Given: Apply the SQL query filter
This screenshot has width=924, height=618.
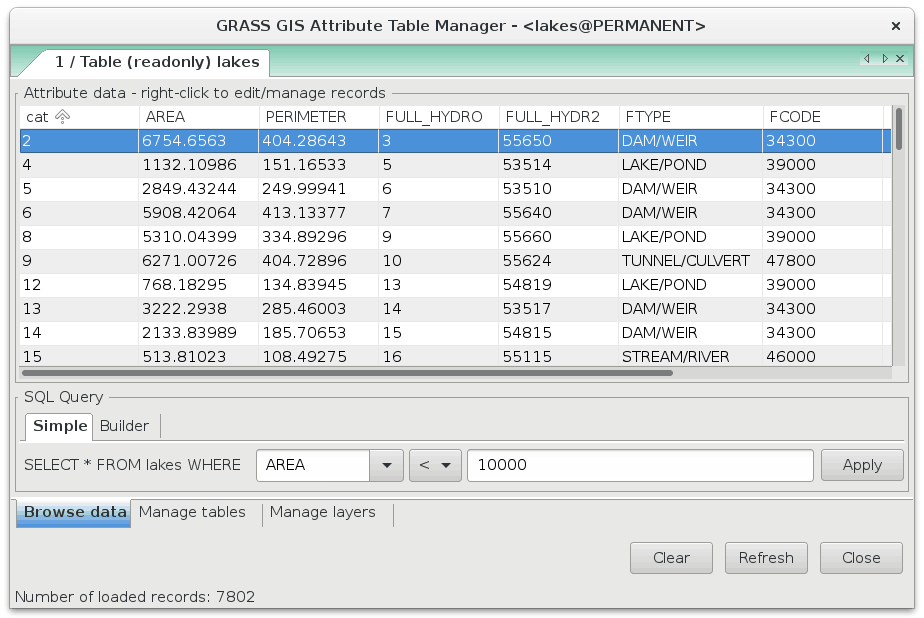Looking at the screenshot, I should point(862,465).
